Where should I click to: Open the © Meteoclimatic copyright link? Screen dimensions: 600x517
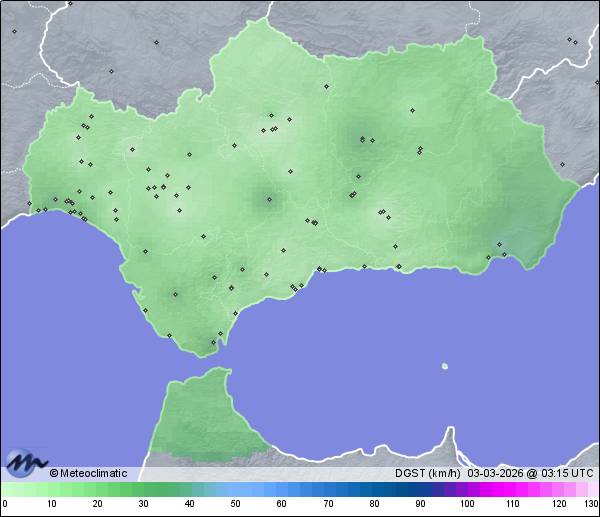[x=88, y=473]
